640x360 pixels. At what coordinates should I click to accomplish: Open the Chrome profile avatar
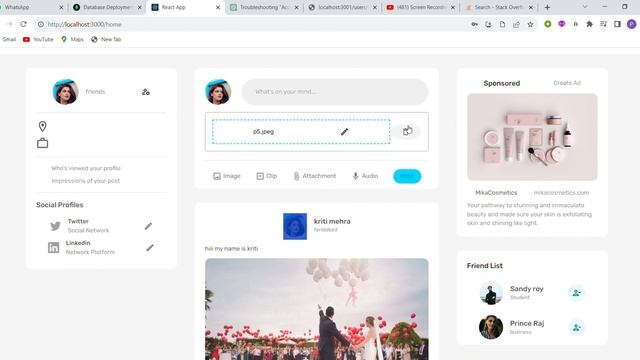(x=631, y=24)
